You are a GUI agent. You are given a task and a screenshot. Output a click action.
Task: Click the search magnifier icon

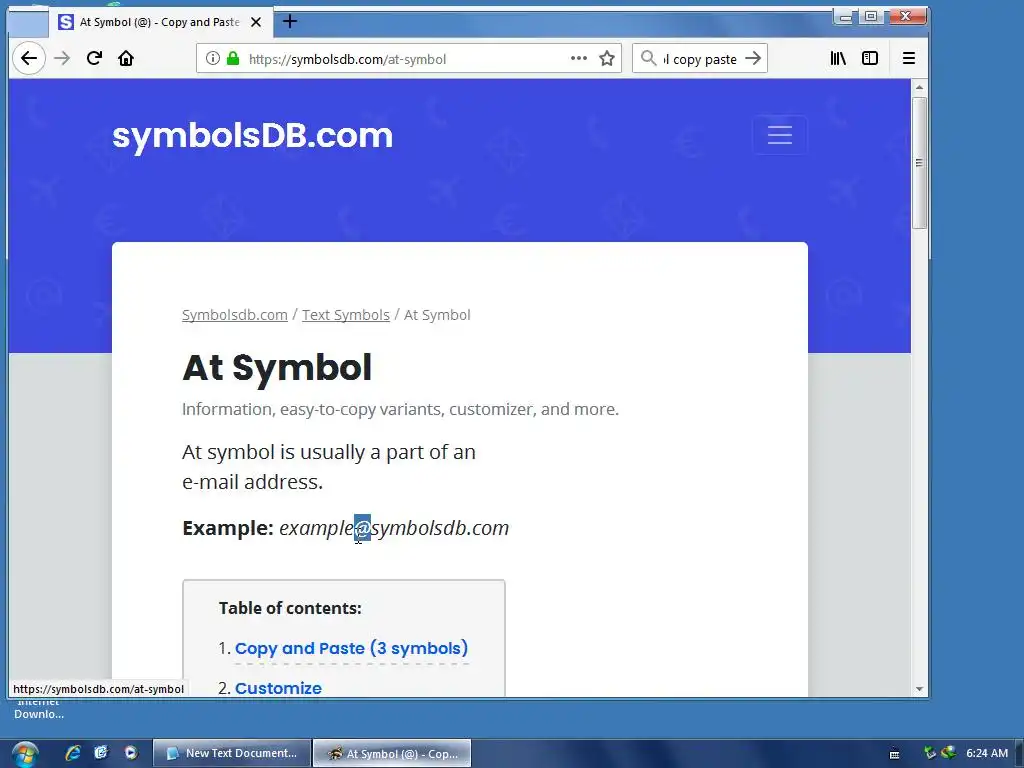648,59
